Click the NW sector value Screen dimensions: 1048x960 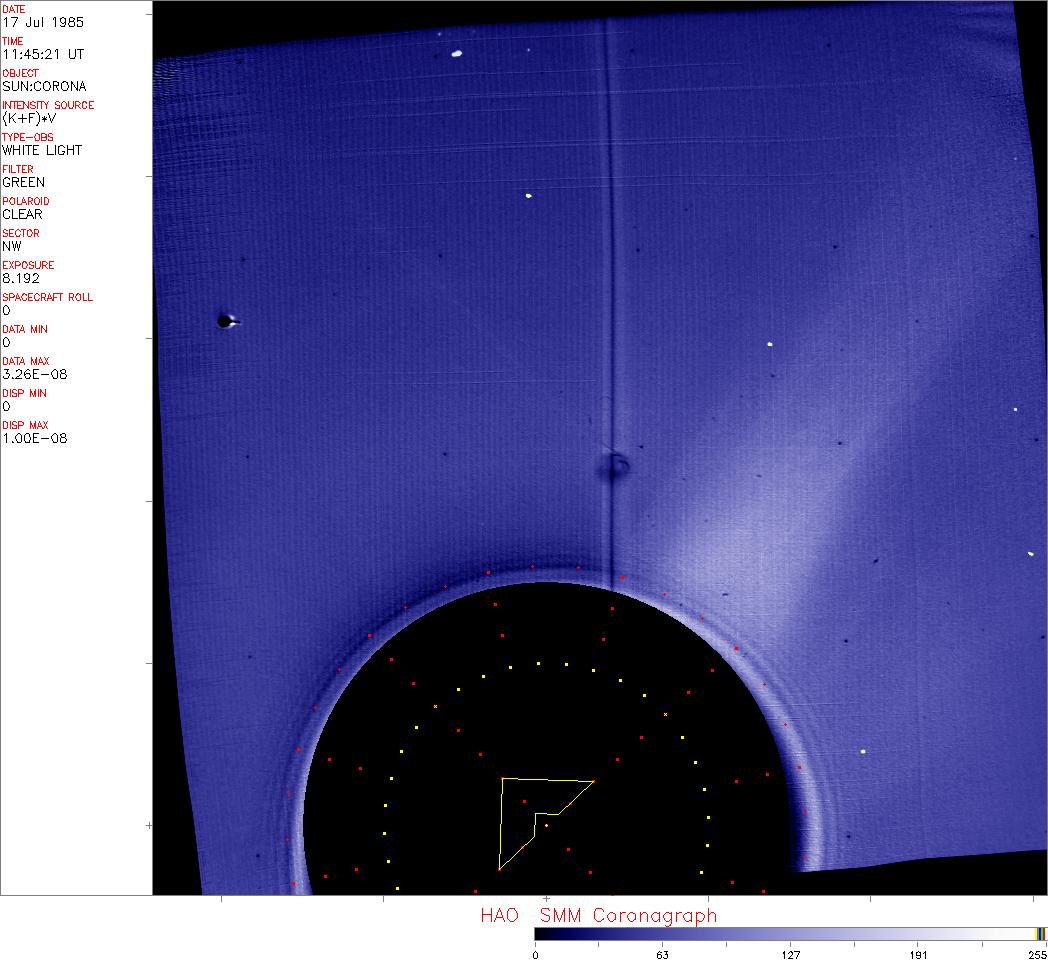pos(12,246)
